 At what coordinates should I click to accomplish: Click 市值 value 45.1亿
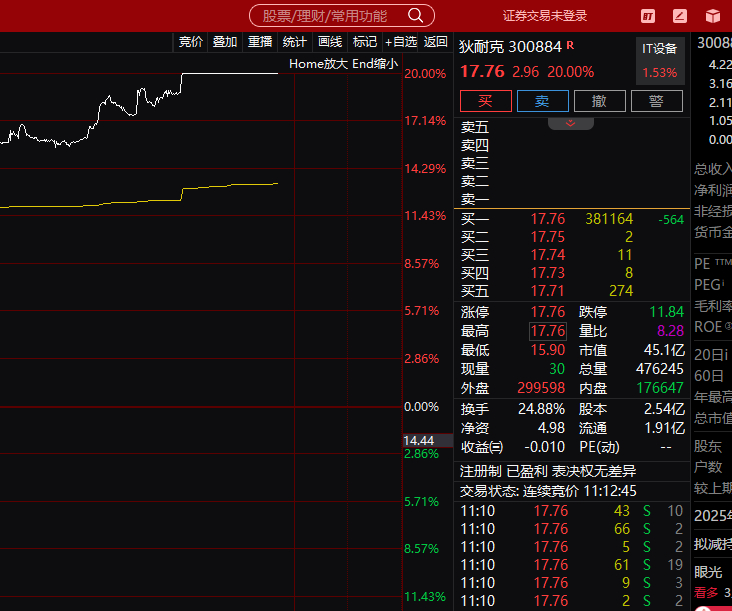coord(664,350)
